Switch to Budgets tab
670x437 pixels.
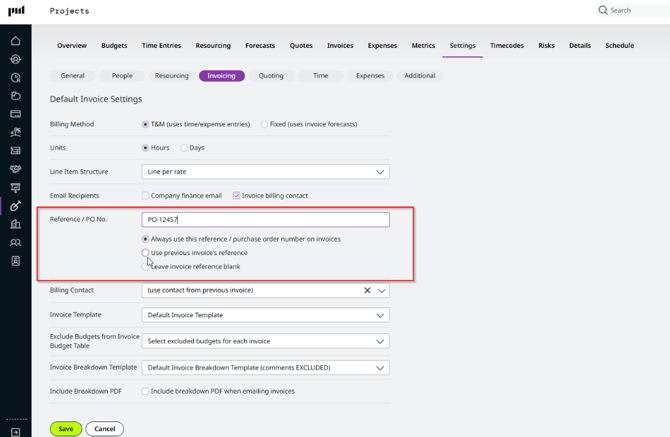(114, 46)
